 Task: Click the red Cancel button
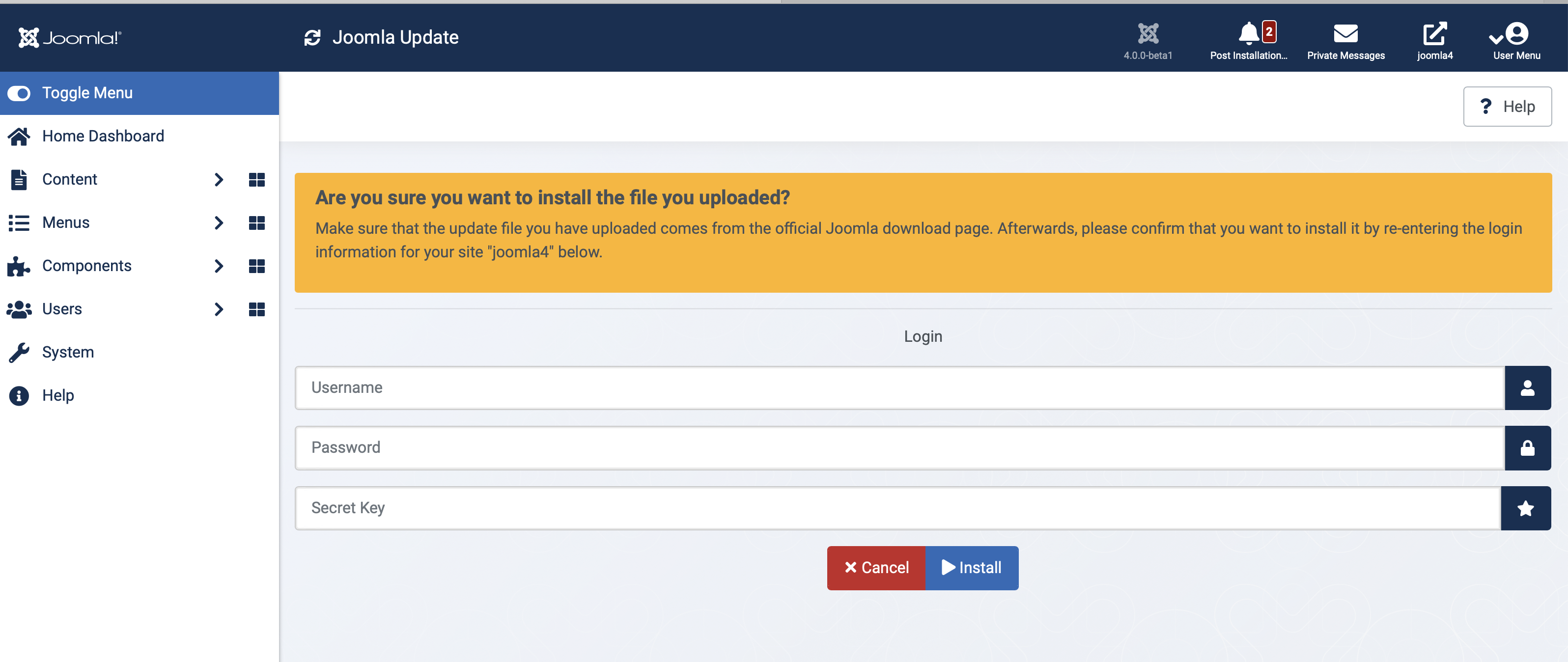pos(876,568)
